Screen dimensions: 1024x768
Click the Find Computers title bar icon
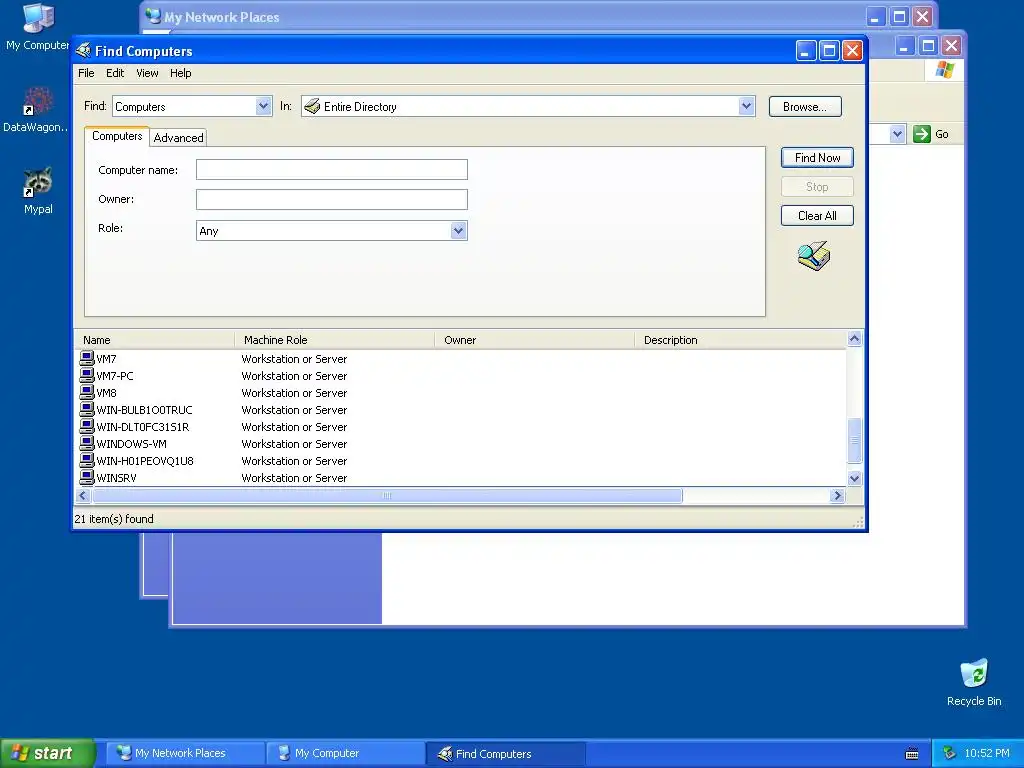pyautogui.click(x=84, y=50)
